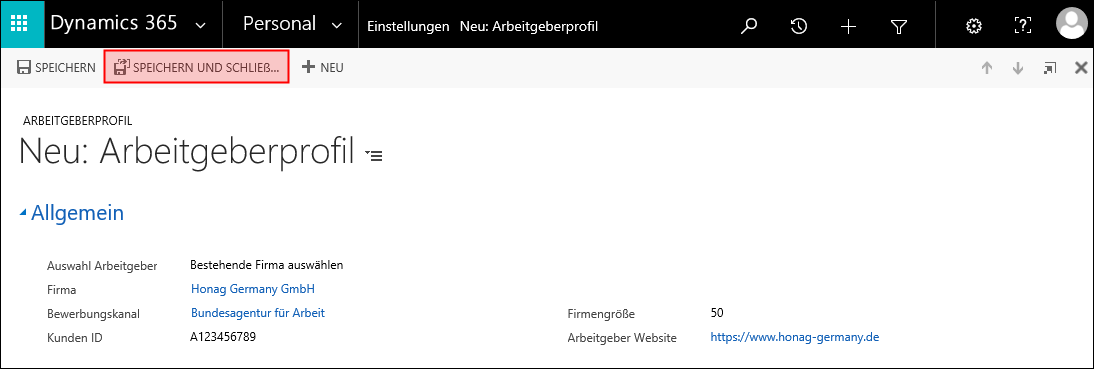1094x369 pixels.
Task: Click the Kunden ID label
Action: coord(74,338)
